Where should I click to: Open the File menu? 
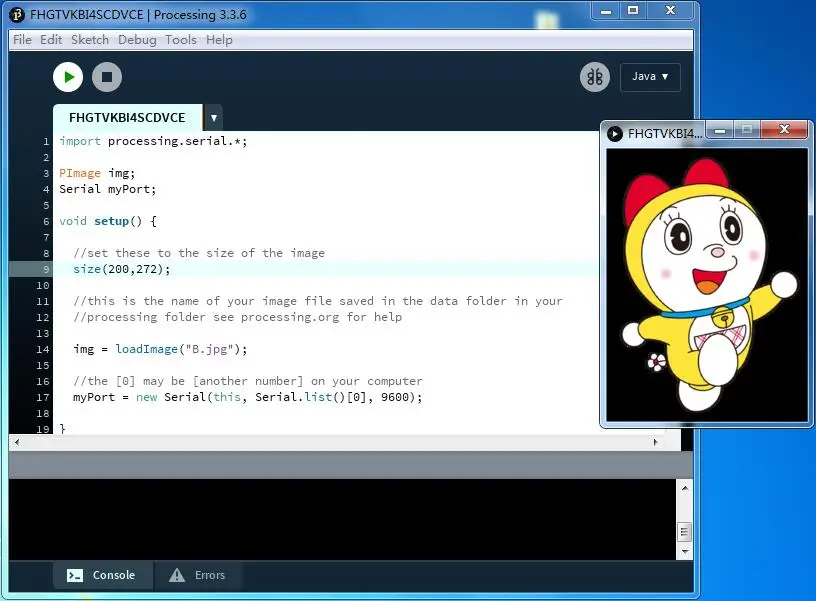pos(22,40)
